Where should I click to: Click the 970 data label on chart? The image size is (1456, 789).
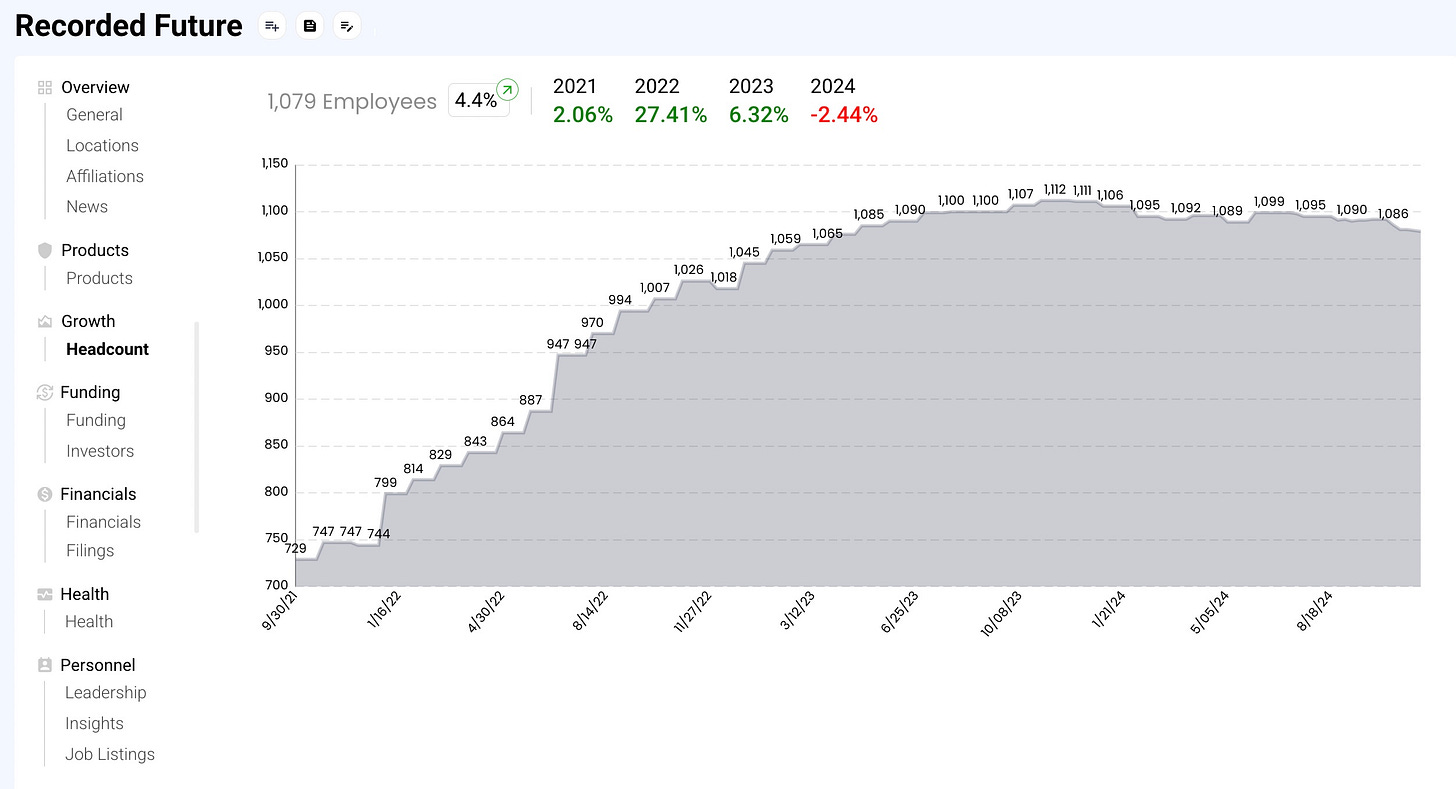(592, 322)
